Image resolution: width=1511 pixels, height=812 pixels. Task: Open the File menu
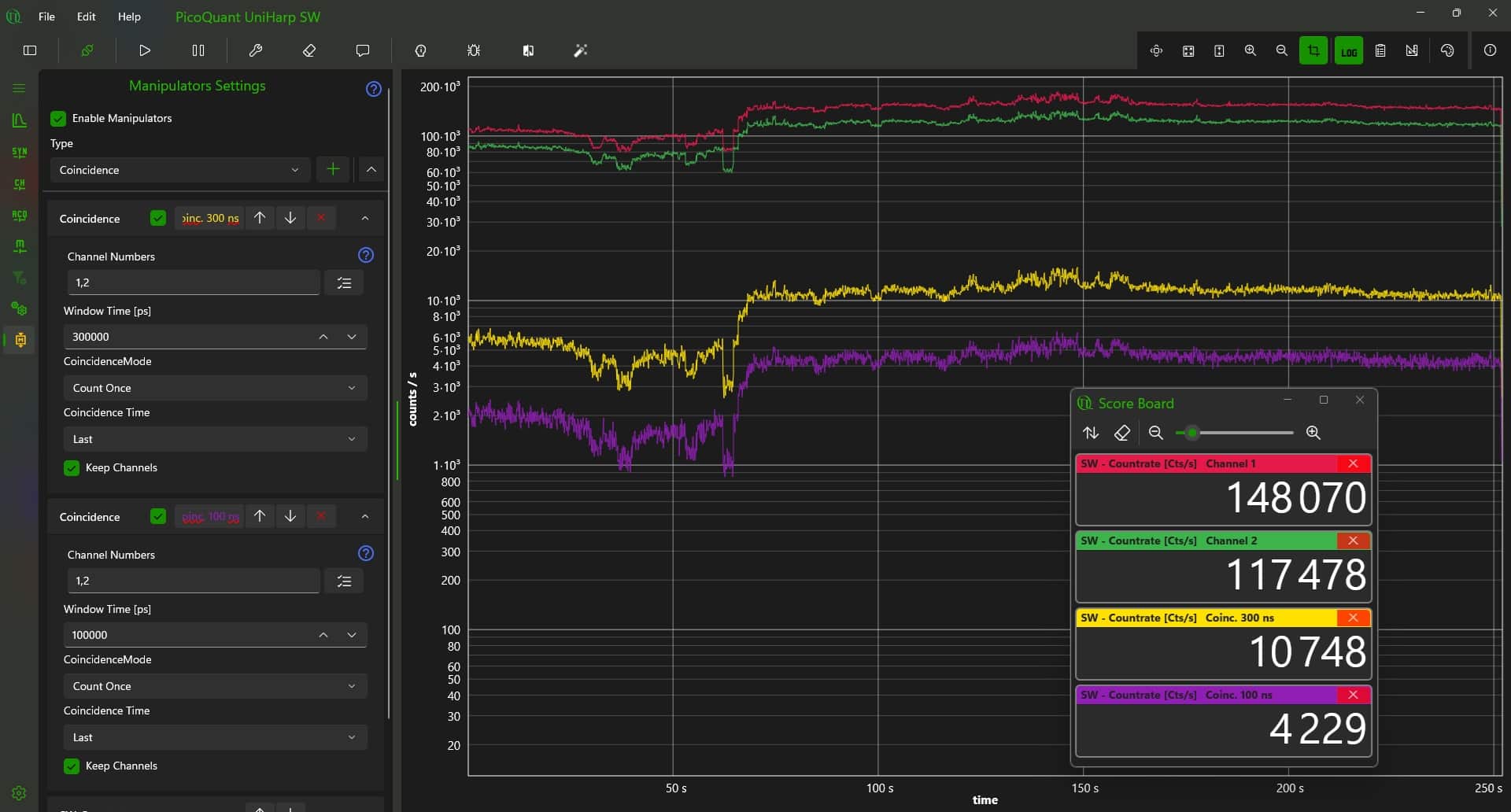[x=46, y=16]
